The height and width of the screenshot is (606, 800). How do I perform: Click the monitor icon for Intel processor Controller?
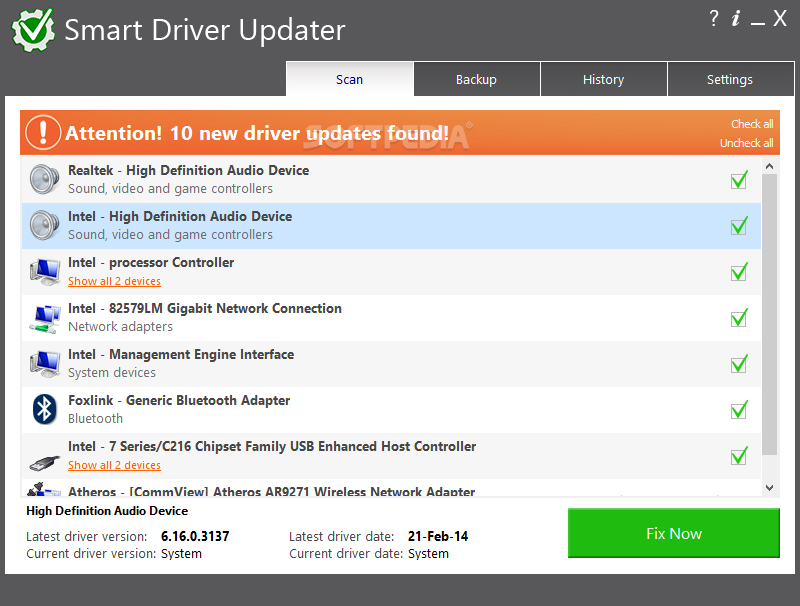pyautogui.click(x=45, y=271)
